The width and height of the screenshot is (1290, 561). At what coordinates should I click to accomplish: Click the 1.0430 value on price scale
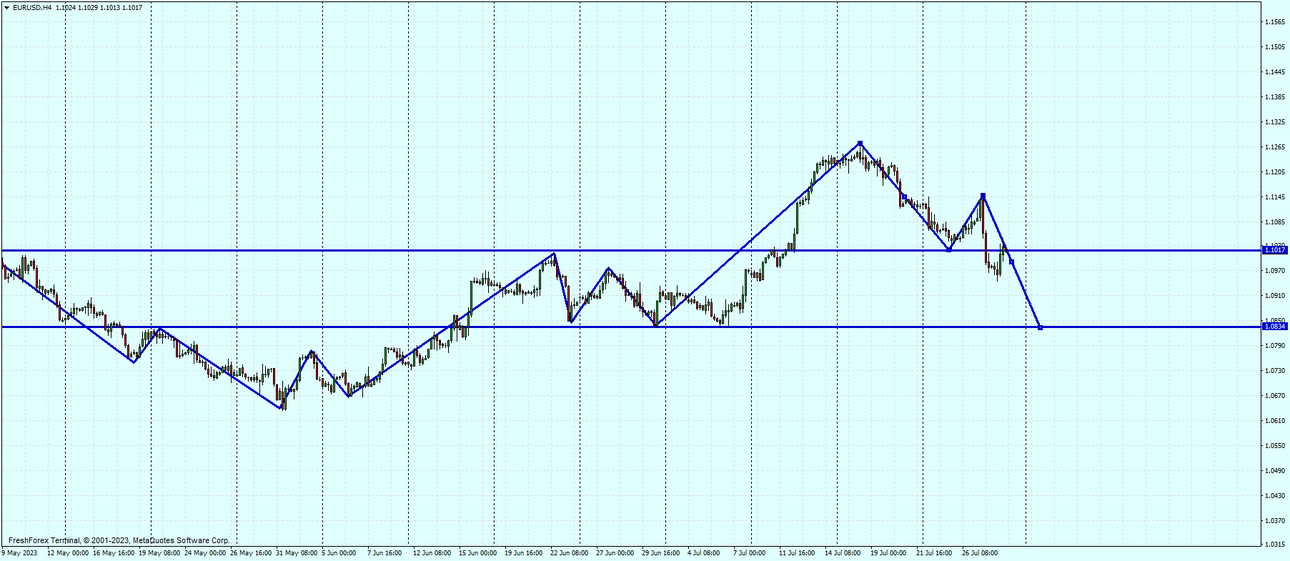point(1275,496)
